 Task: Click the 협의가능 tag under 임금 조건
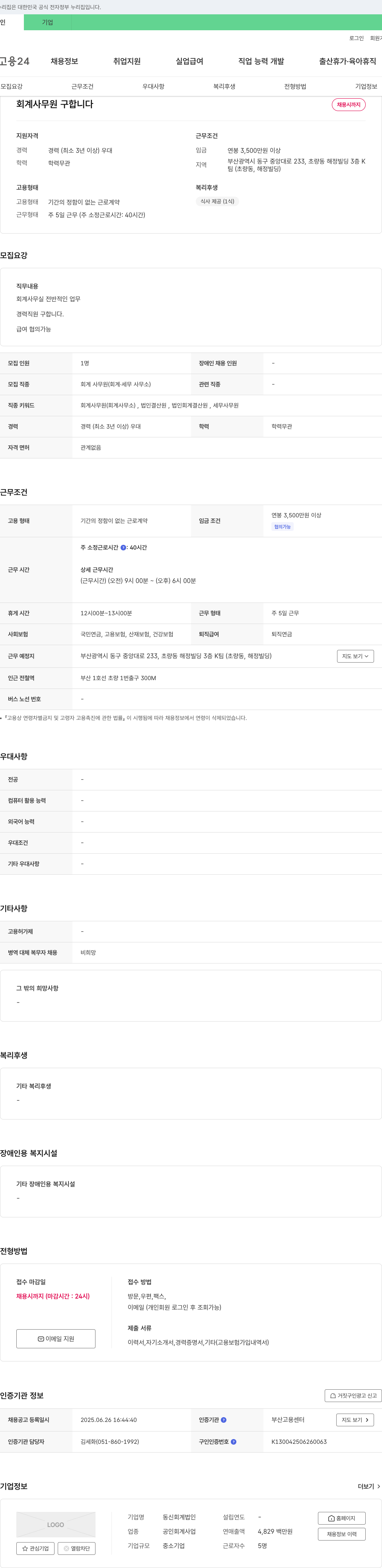coord(282,527)
